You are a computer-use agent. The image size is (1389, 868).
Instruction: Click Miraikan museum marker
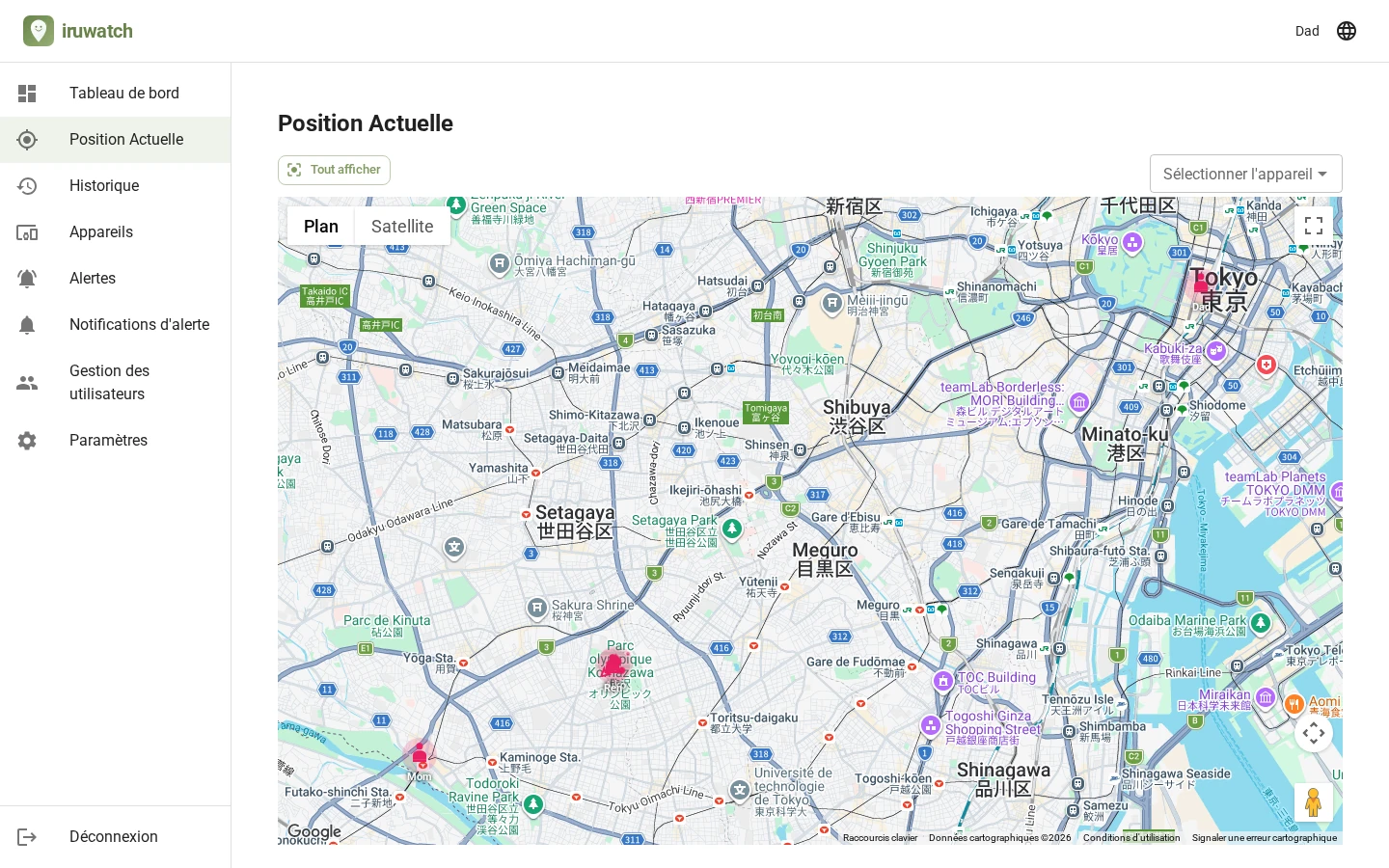(1266, 697)
